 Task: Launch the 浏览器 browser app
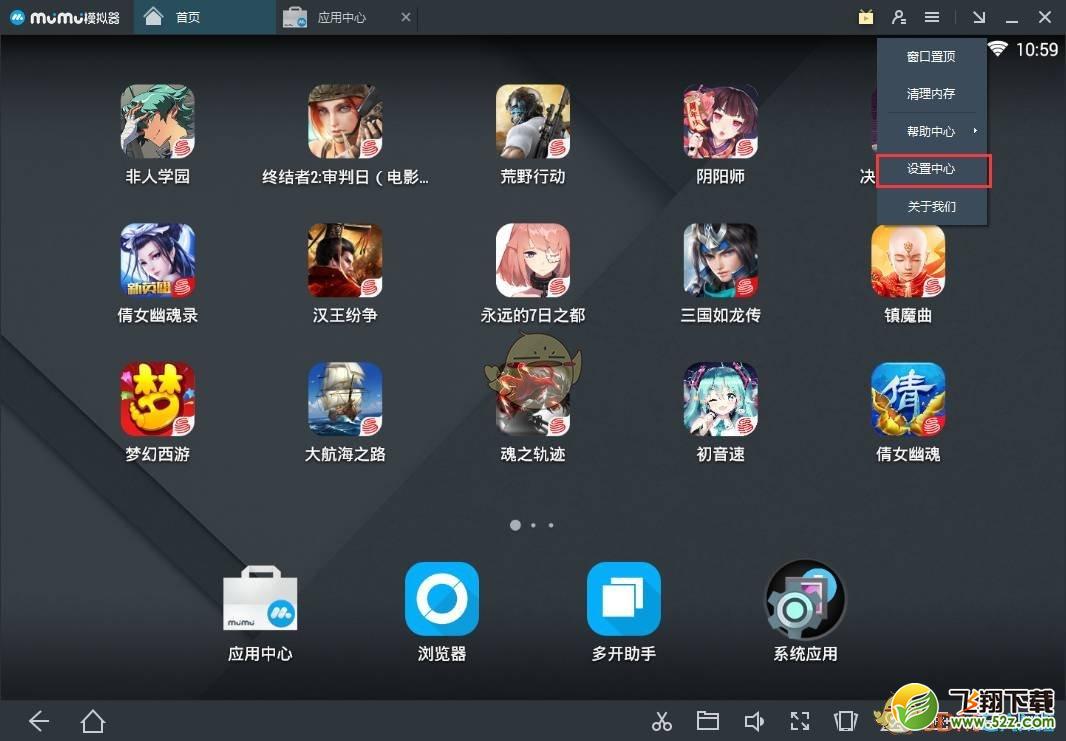441,598
